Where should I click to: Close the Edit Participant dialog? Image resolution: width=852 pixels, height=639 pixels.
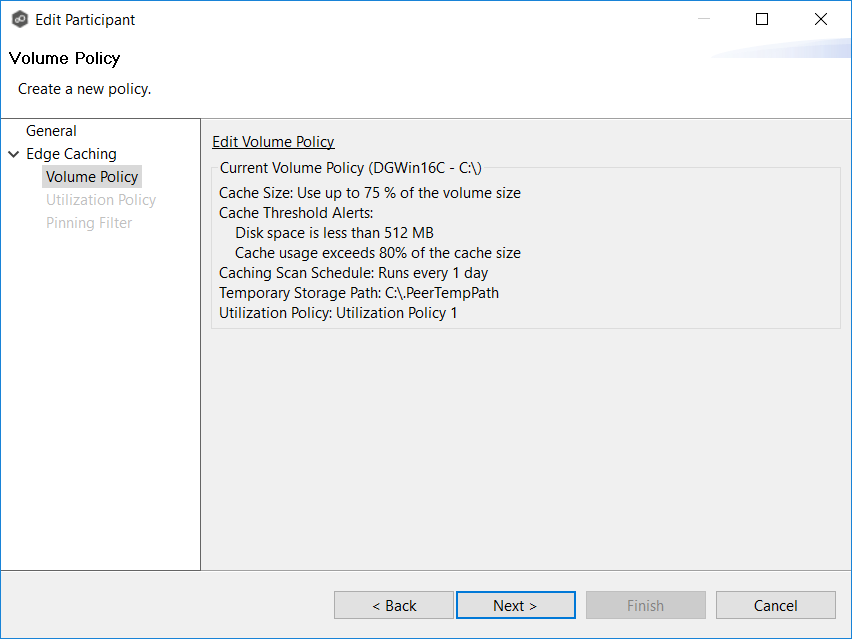coord(821,19)
